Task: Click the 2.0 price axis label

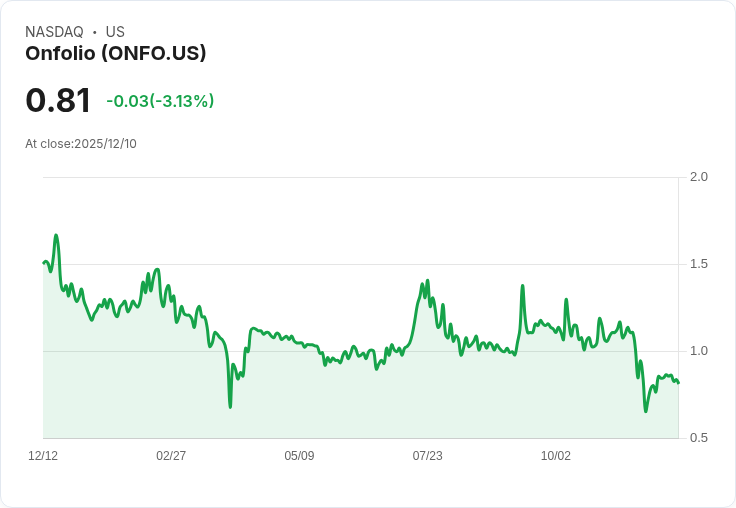Action: coord(699,177)
